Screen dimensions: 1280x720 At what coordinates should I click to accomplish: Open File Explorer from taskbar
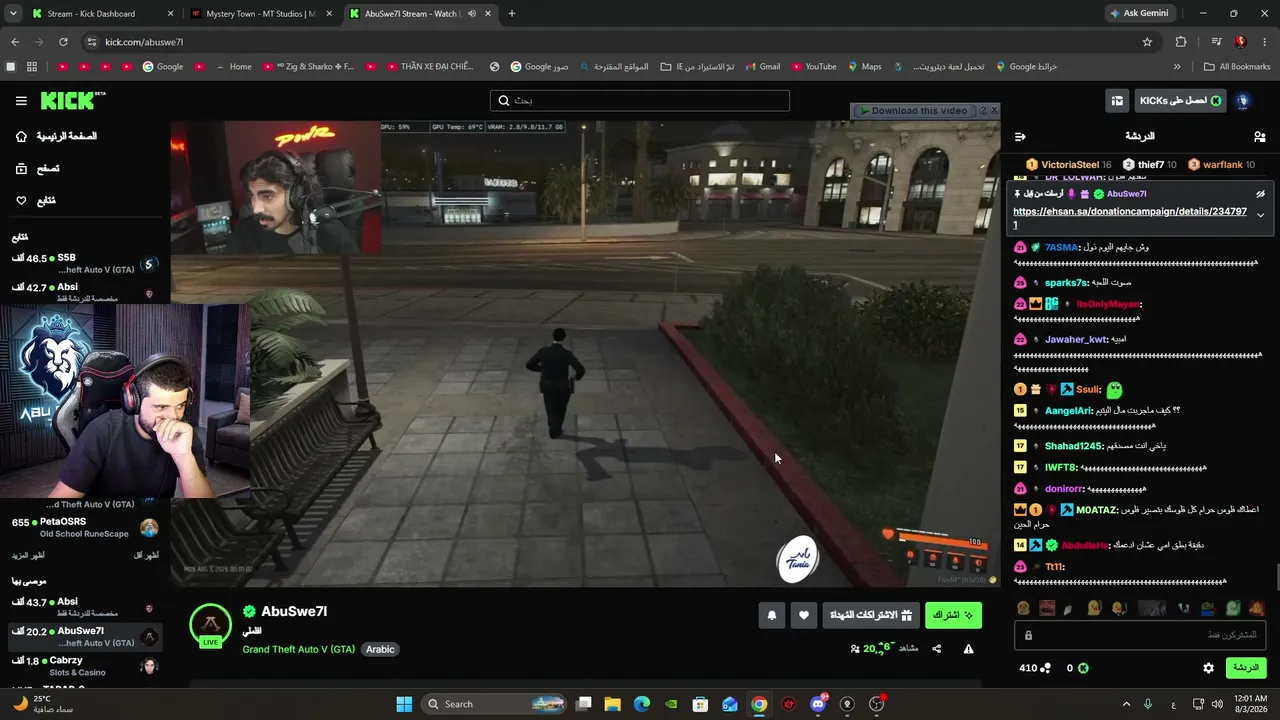(x=613, y=704)
